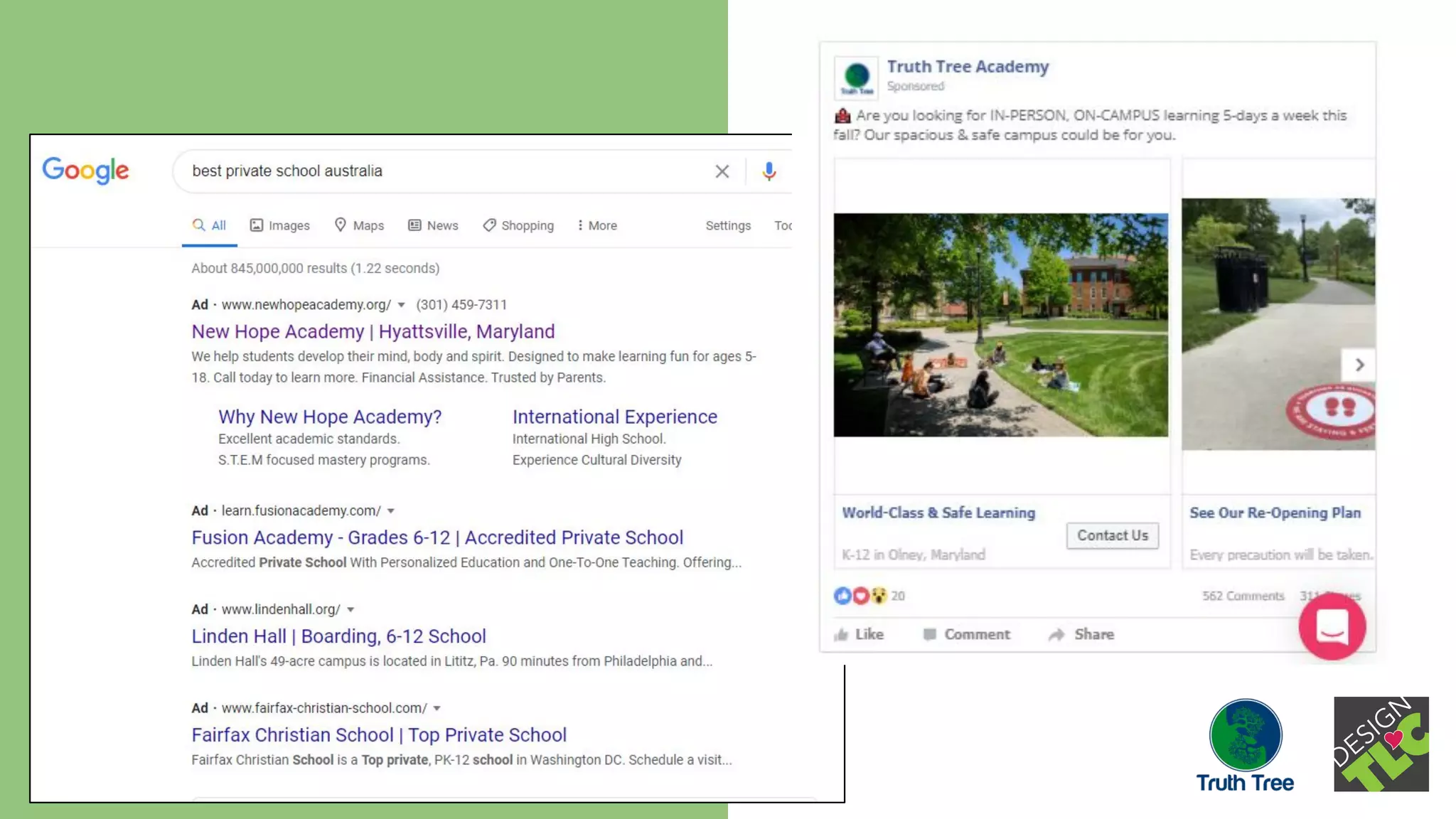The height and width of the screenshot is (819, 1456).
Task: Switch to the News search tab
Action: 433,225
